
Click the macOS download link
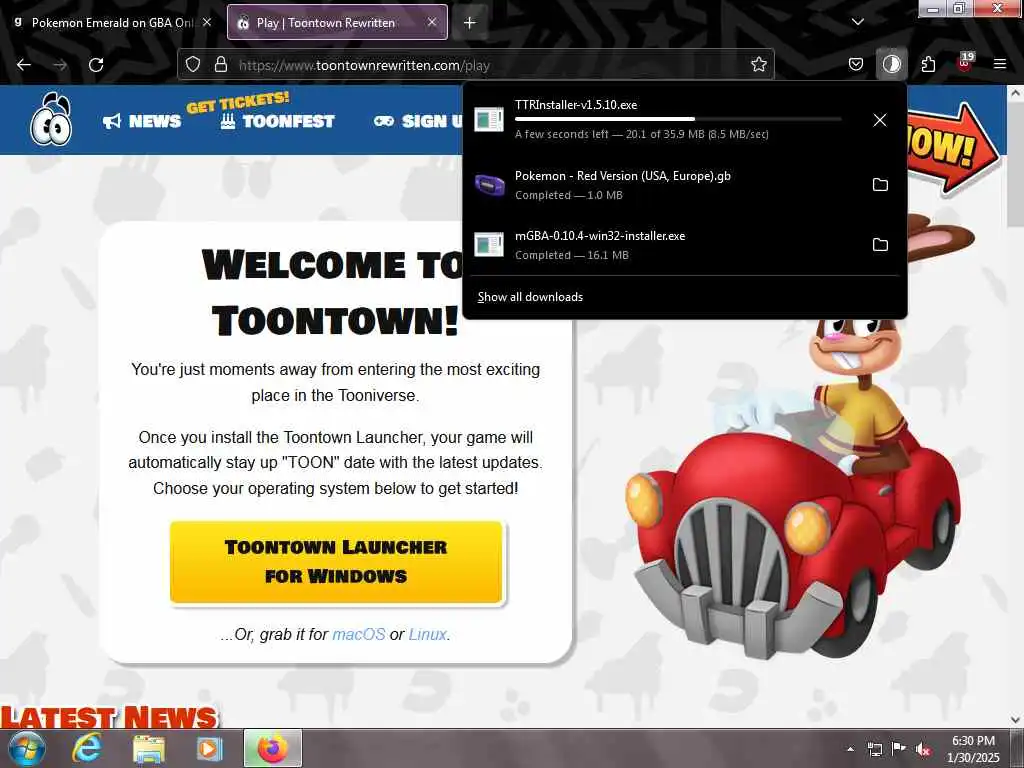(x=359, y=634)
